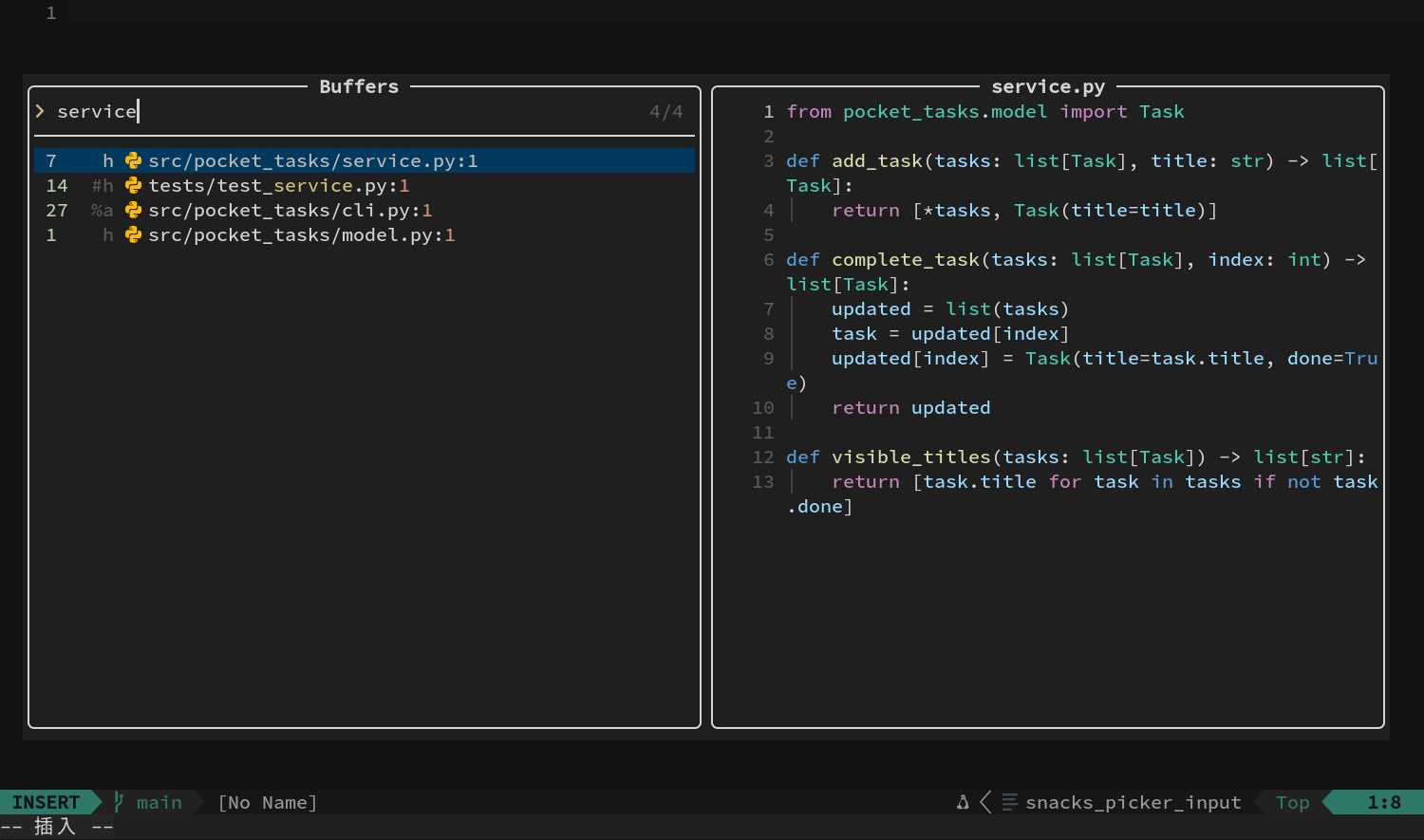
Task: Click the #h flag on test_service.py row
Action: click(x=103, y=185)
